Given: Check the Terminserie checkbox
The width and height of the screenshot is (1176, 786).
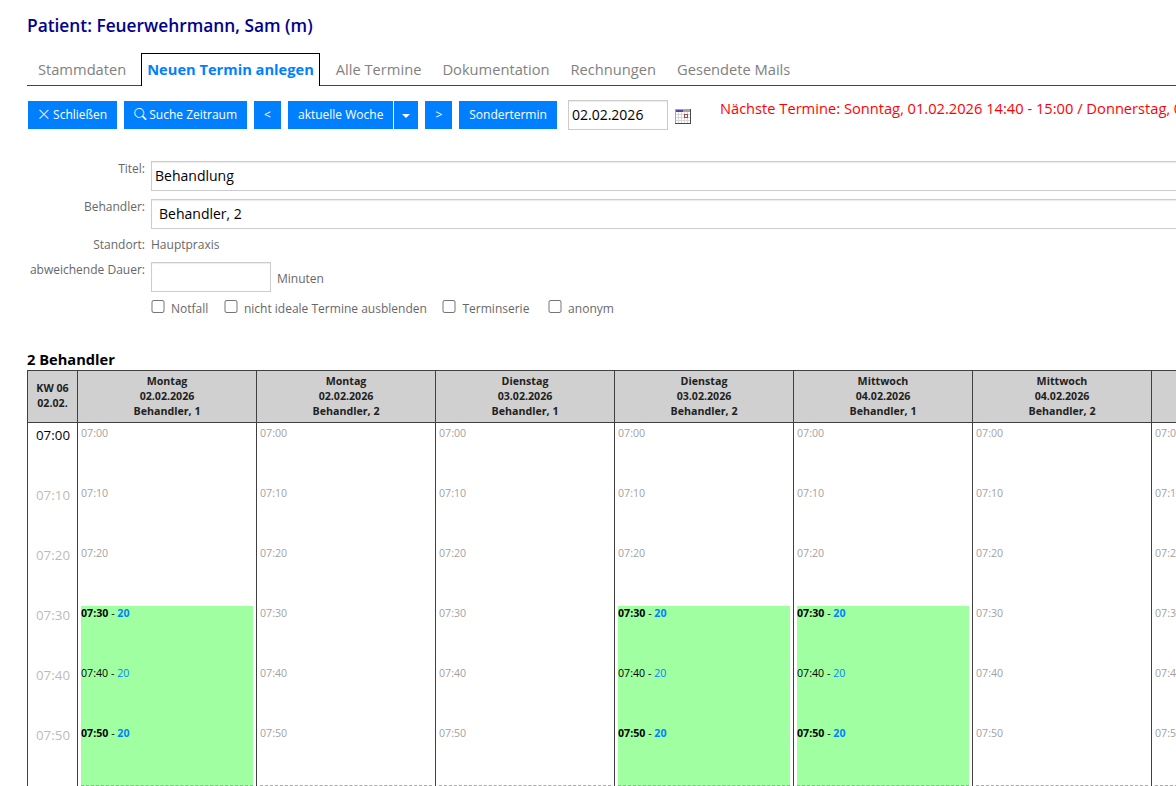Looking at the screenshot, I should [449, 307].
